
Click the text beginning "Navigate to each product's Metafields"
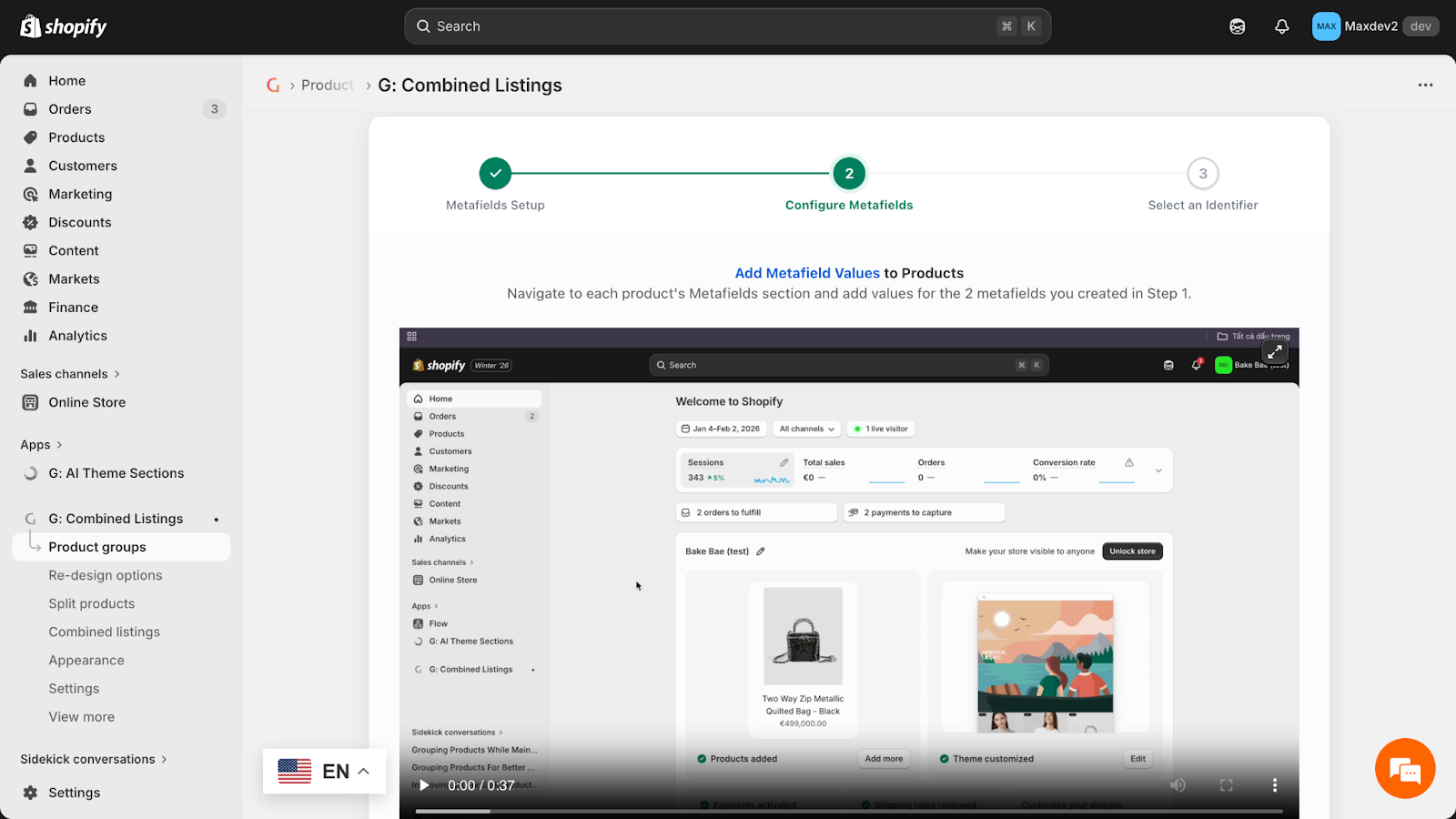click(849, 294)
